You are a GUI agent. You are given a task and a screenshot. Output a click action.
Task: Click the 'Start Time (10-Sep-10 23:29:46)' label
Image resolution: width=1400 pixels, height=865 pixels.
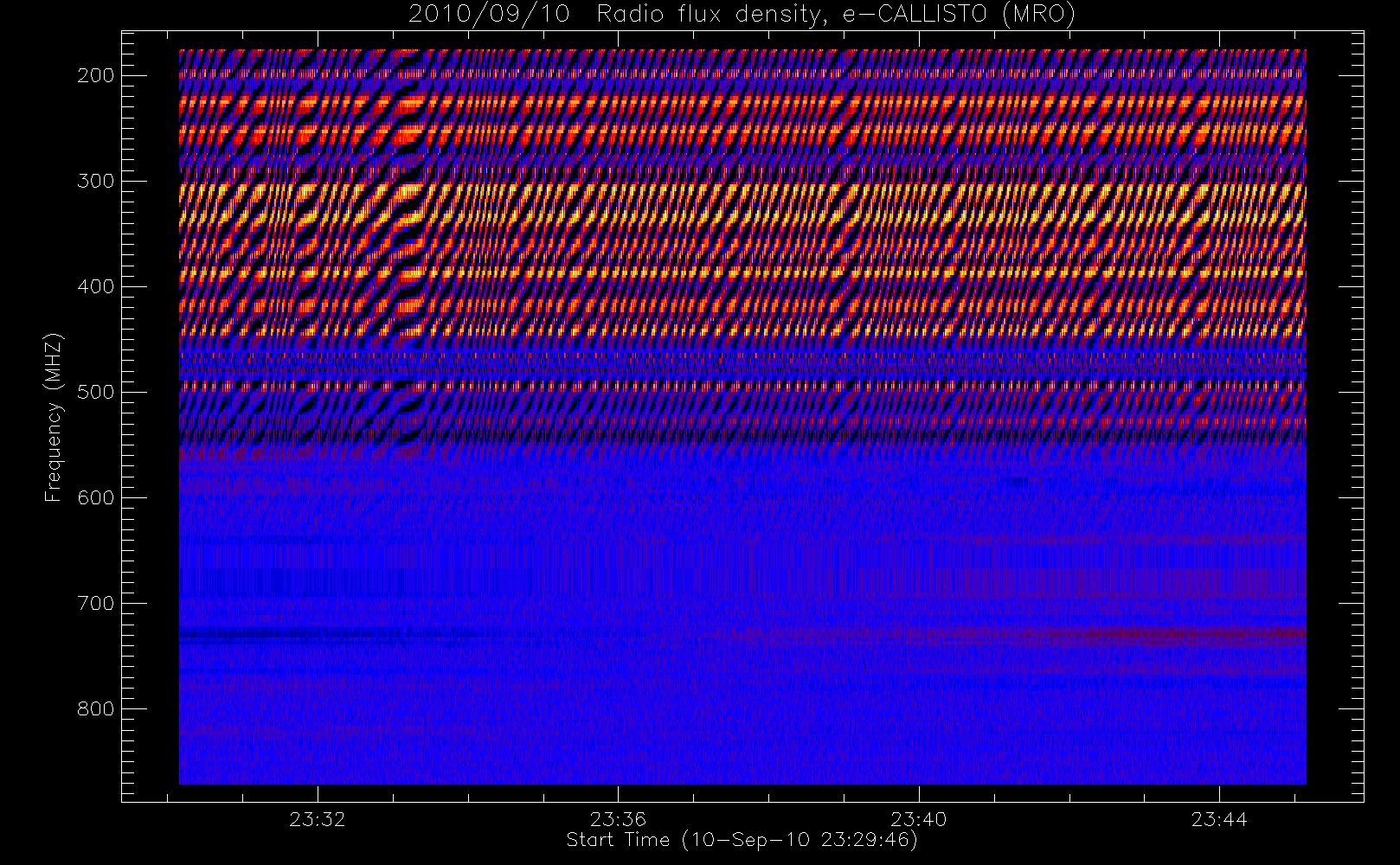(742, 840)
